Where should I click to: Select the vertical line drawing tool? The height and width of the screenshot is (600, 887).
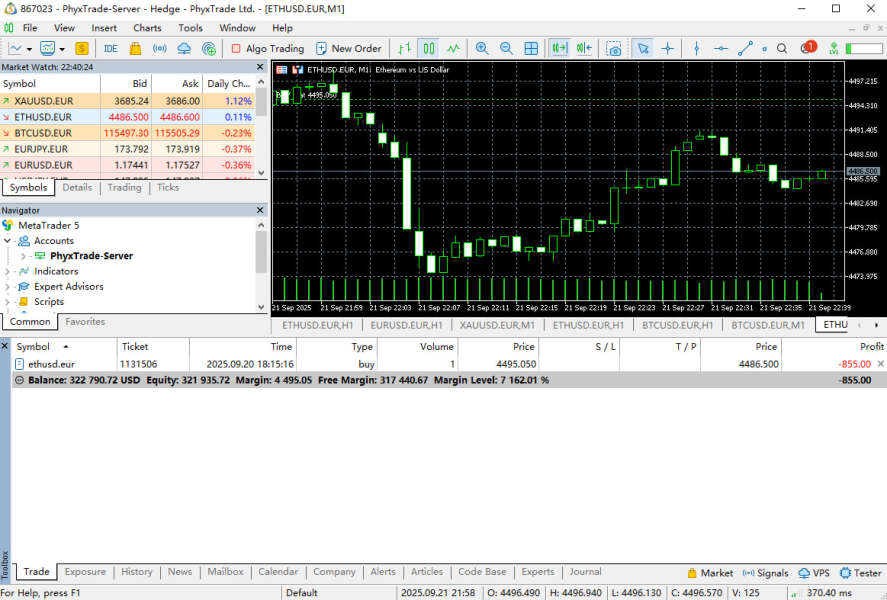(697, 48)
